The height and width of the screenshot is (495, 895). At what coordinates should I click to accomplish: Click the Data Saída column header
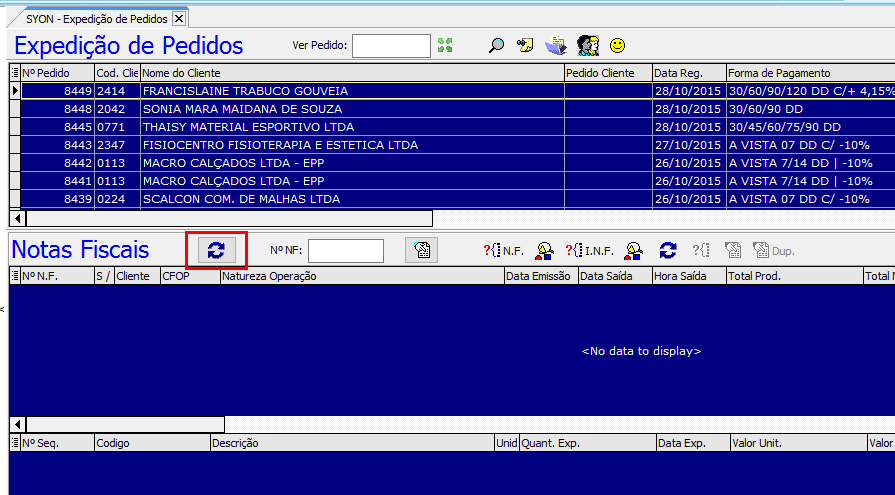click(615, 276)
